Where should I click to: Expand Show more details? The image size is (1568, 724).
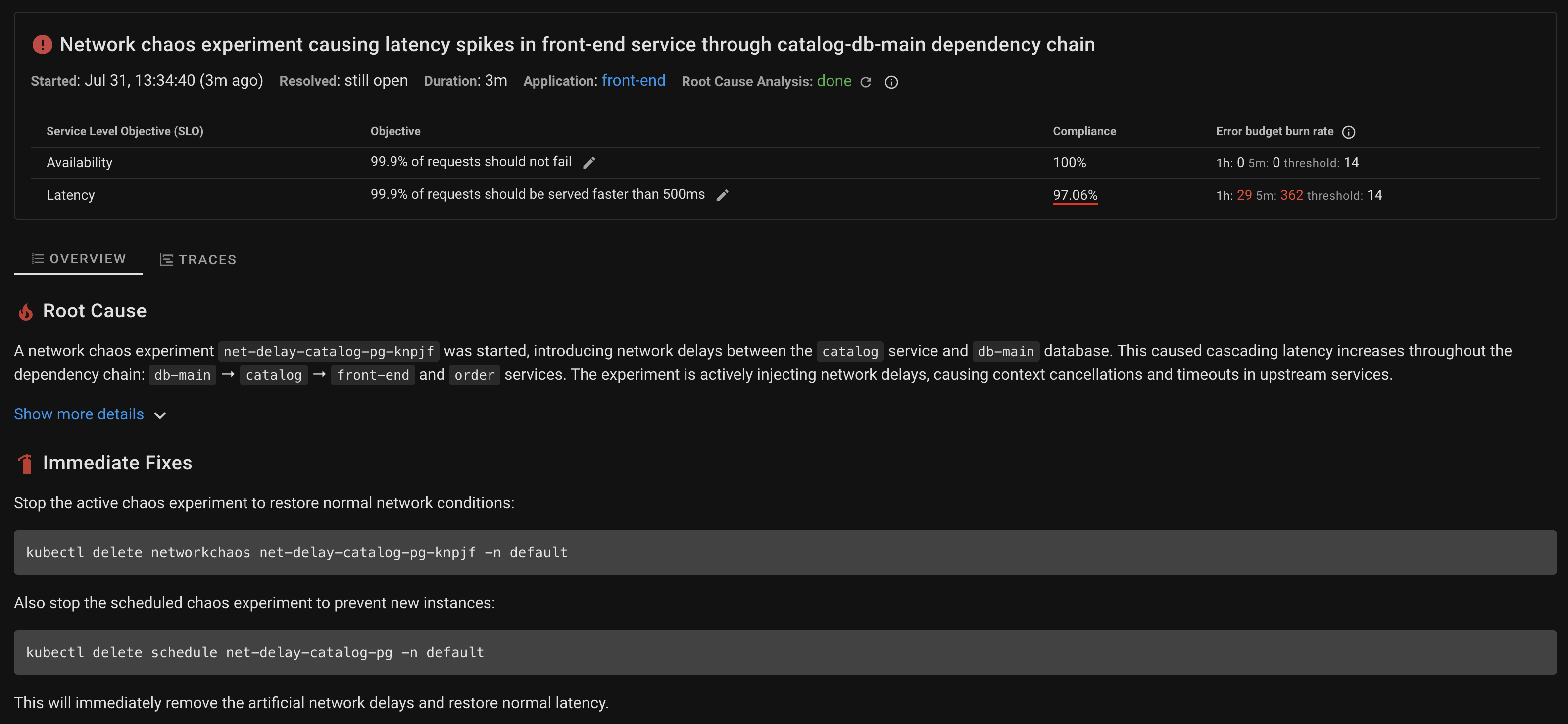pos(79,414)
